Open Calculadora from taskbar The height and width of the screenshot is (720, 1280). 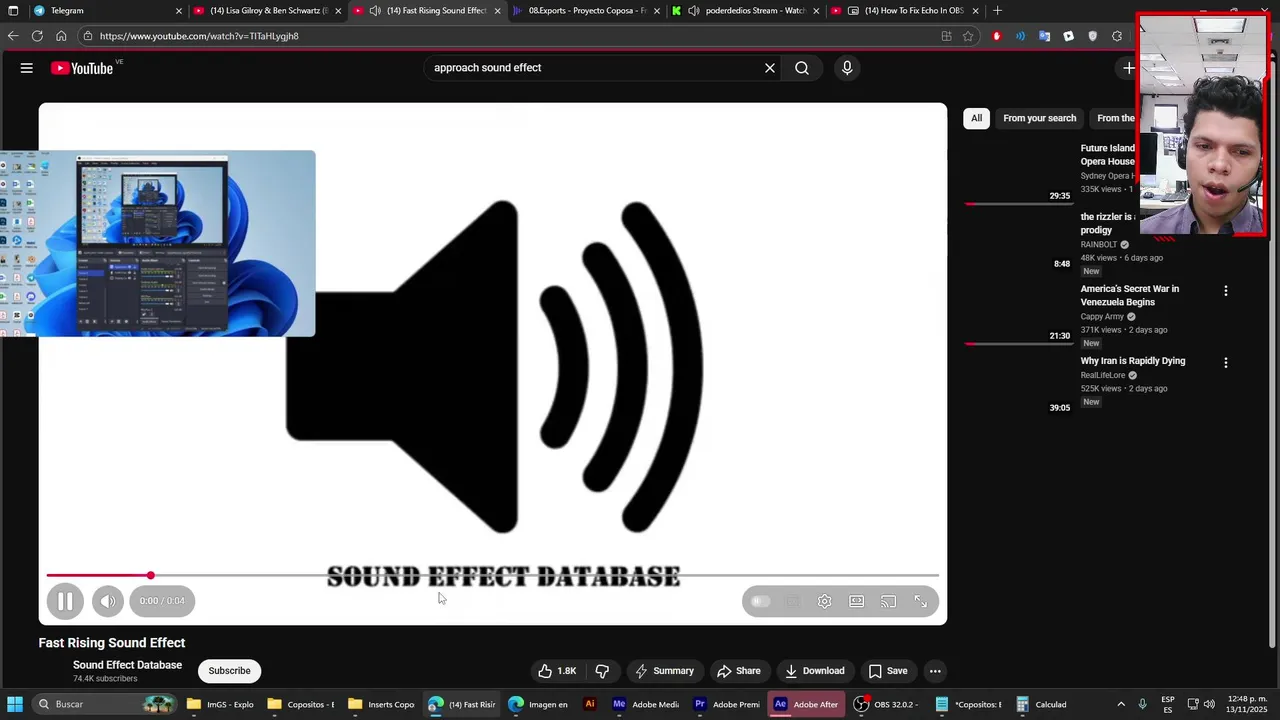tap(1041, 704)
